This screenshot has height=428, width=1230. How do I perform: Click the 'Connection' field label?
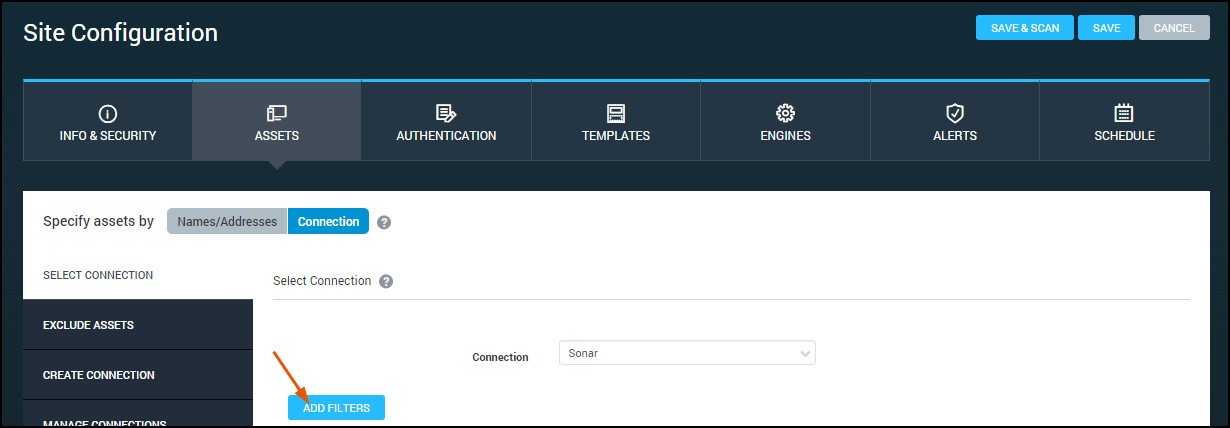point(500,357)
